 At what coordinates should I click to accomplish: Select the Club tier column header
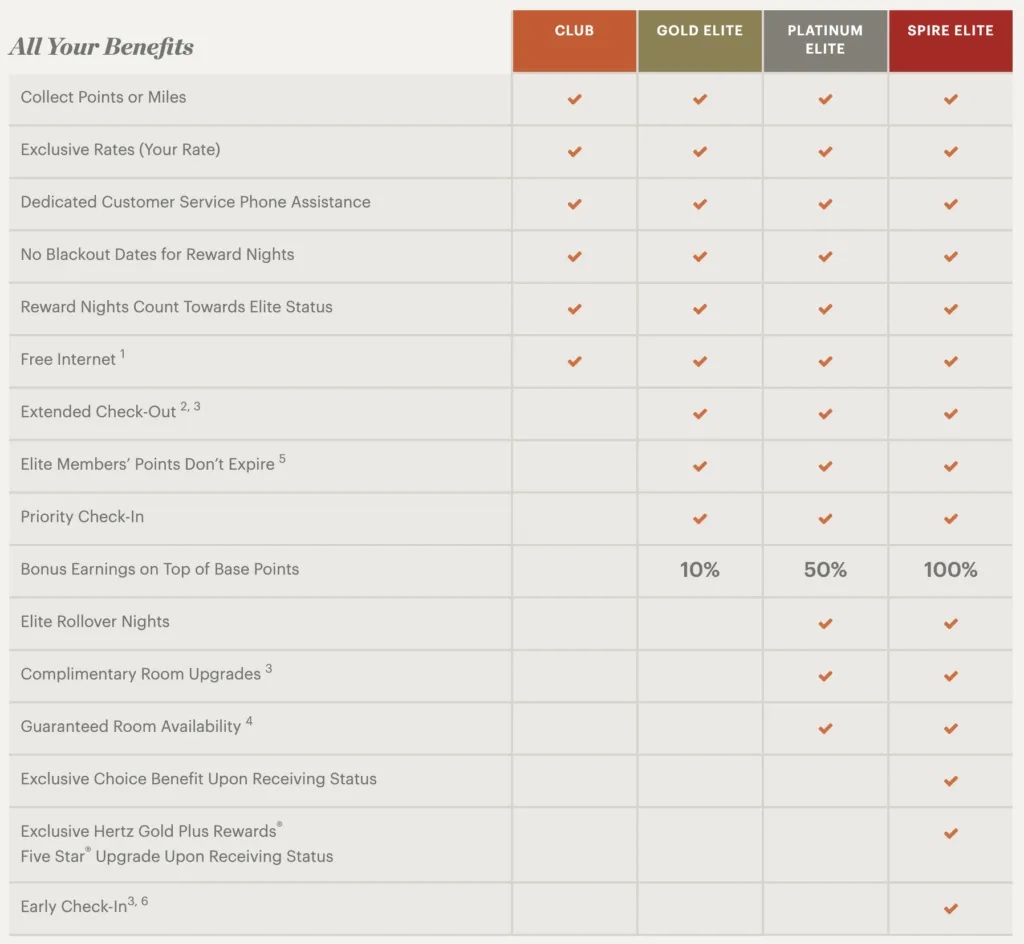point(574,40)
